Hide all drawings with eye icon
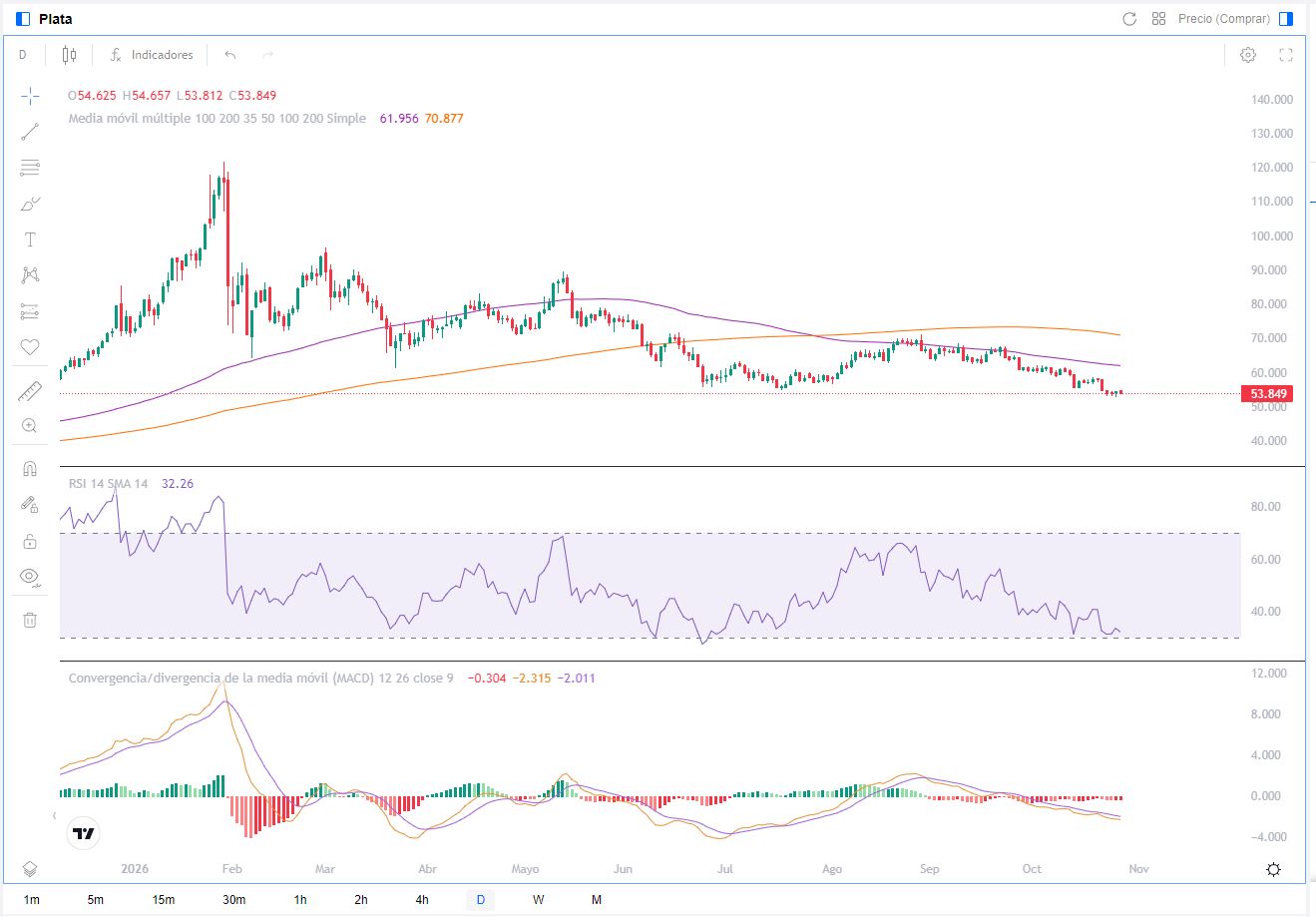This screenshot has height=917, width=1316. click(30, 577)
